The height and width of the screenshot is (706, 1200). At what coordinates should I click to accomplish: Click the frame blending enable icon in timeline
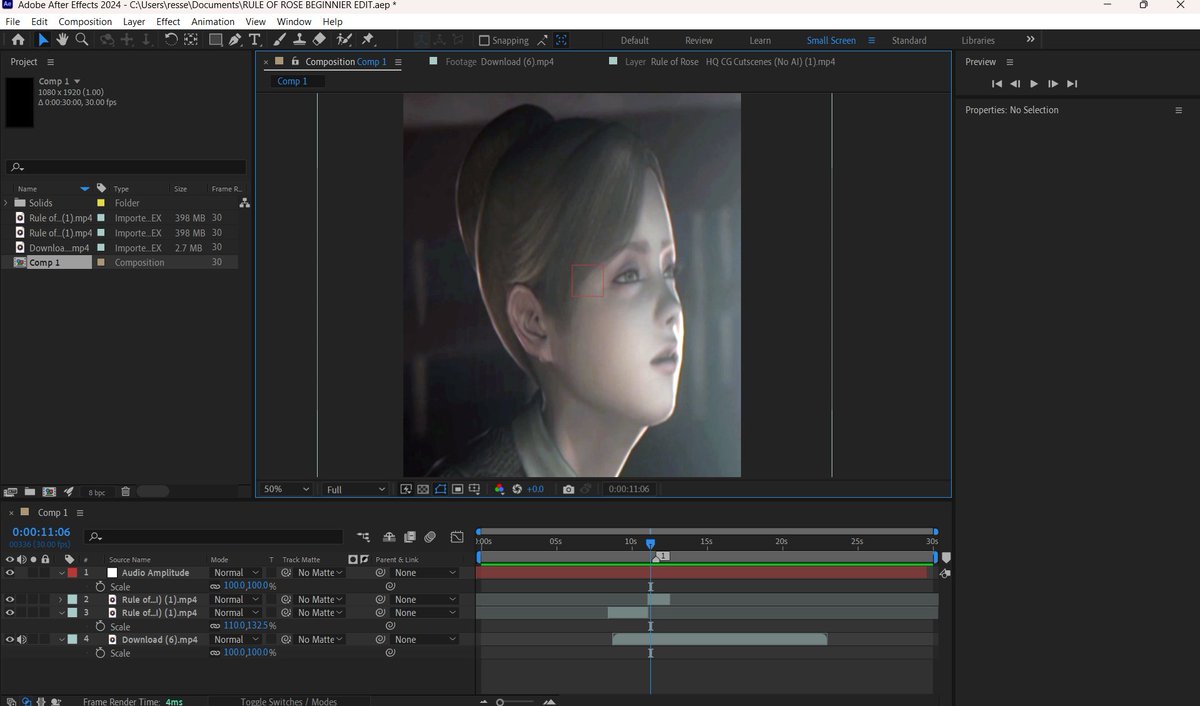click(x=409, y=537)
